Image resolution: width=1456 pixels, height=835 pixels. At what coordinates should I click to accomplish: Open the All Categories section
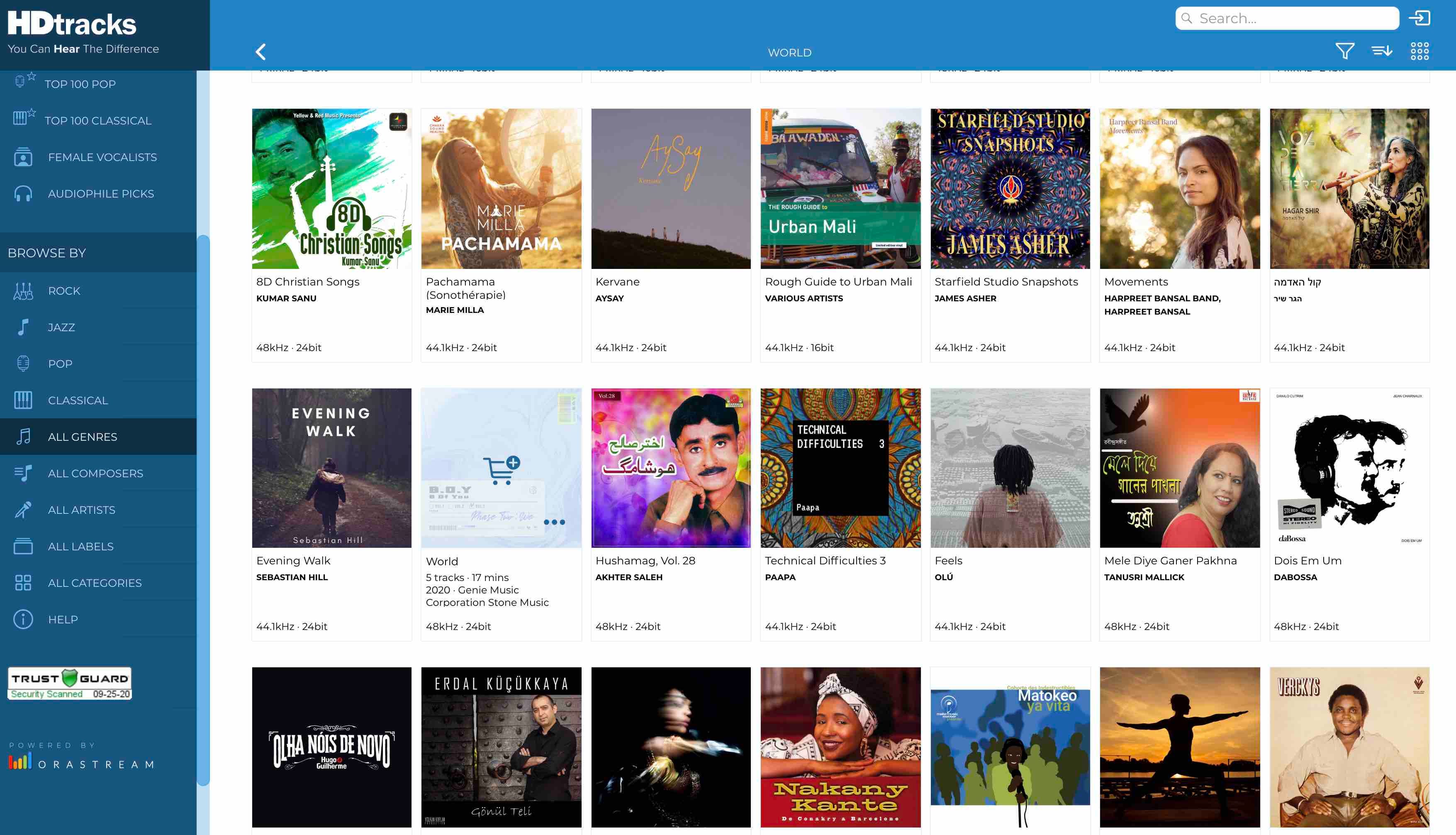pos(95,583)
